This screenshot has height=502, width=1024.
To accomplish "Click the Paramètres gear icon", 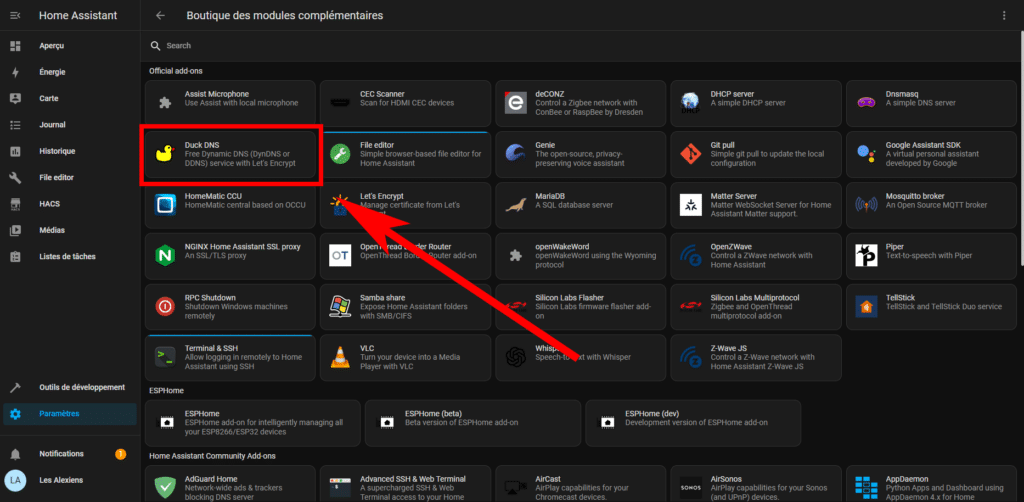I will point(16,414).
